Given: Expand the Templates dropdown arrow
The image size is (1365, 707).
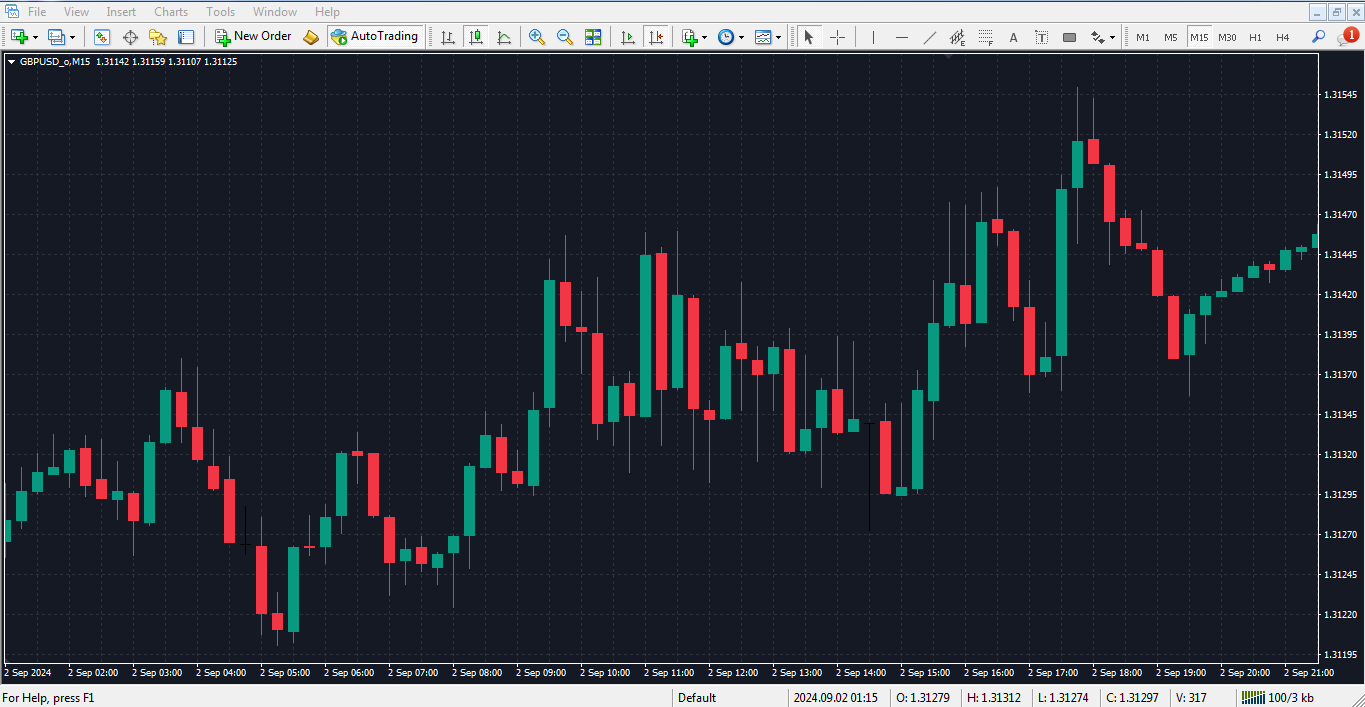Looking at the screenshot, I should pos(779,37).
